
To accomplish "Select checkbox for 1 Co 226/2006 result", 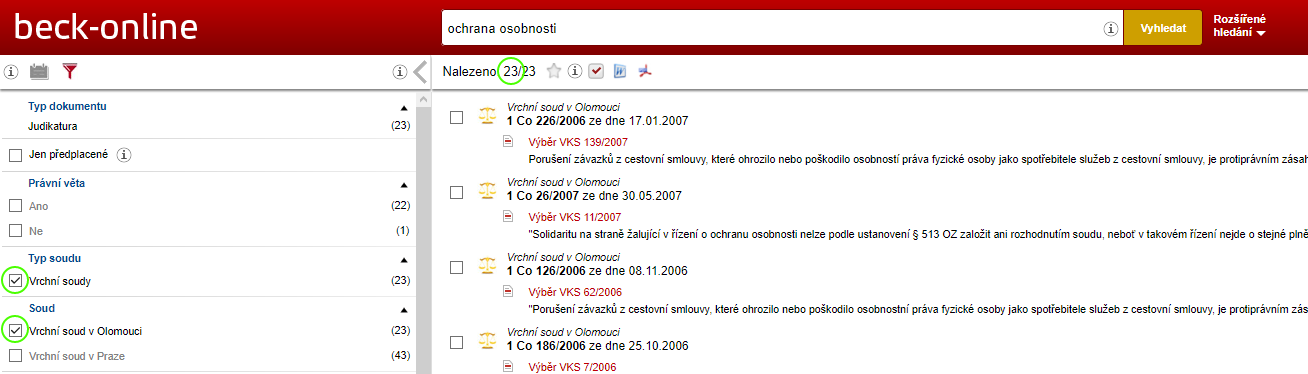I will 457,117.
